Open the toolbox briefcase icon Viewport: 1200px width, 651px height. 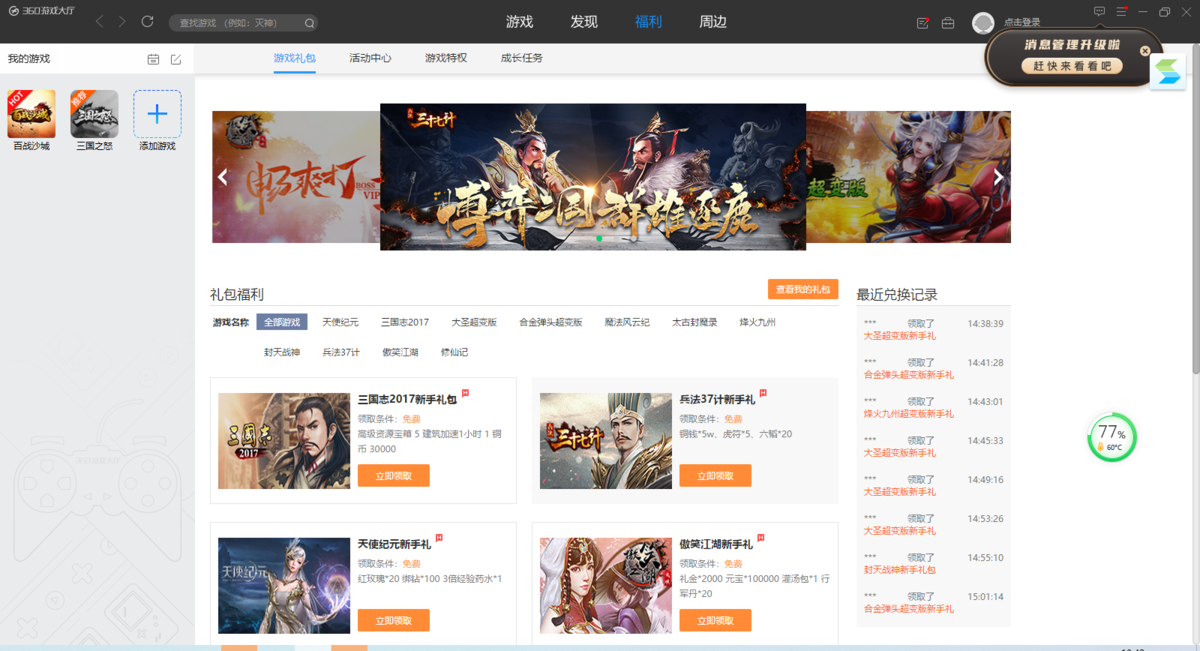(948, 23)
